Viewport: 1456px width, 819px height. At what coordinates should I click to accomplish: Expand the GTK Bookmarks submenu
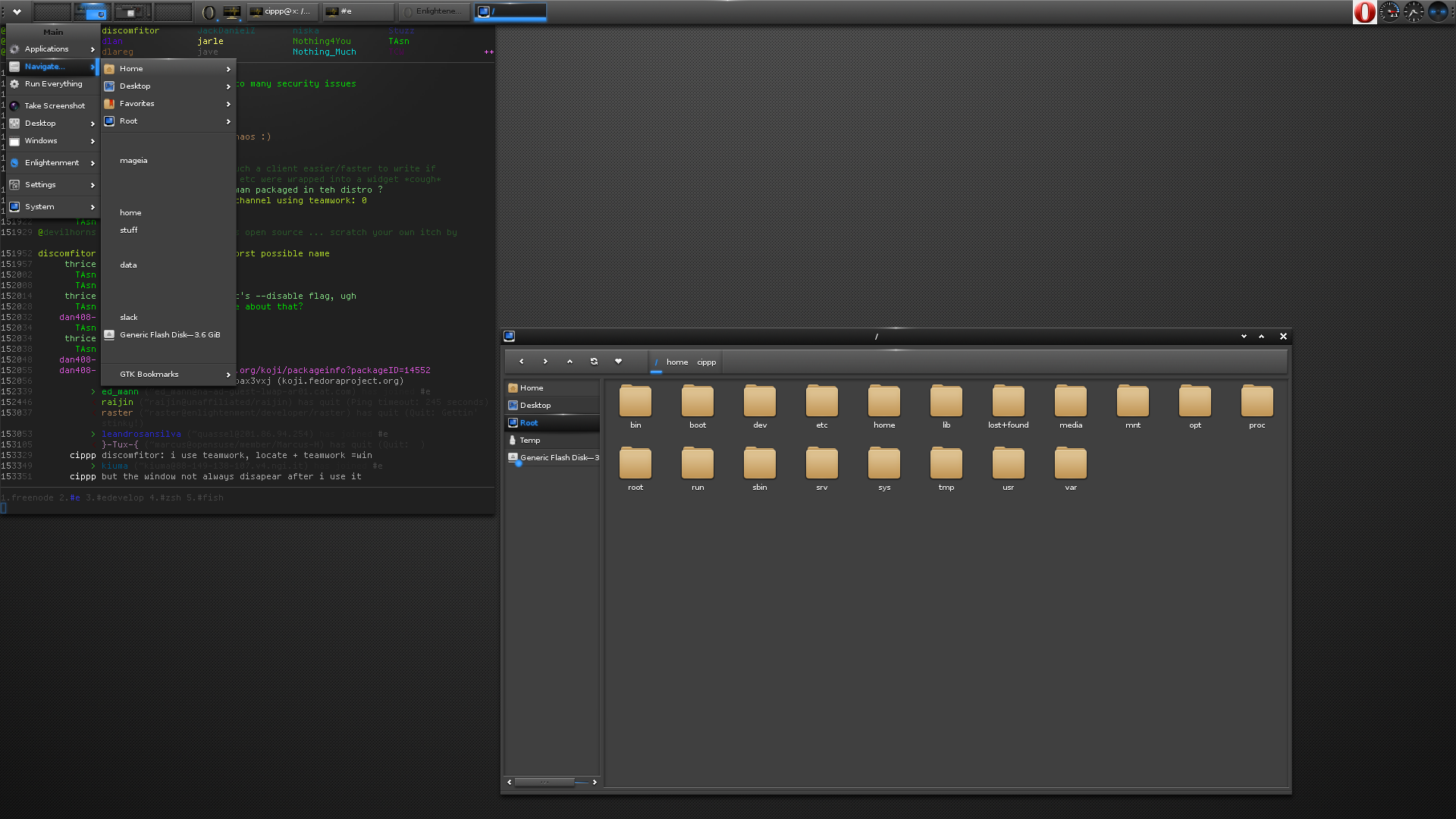pos(168,375)
